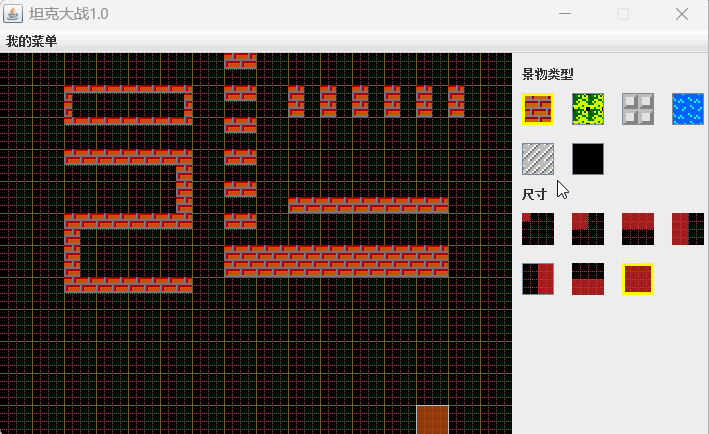Choose the steel block scenery type
Viewport: 709px width, 434px height.
tap(638, 109)
